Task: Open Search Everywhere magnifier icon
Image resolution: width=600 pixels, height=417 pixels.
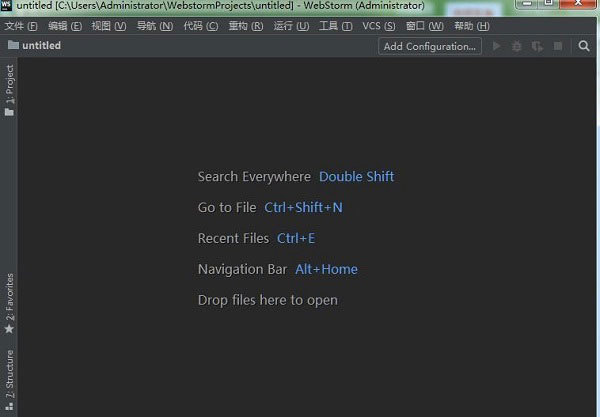Action: pos(584,46)
